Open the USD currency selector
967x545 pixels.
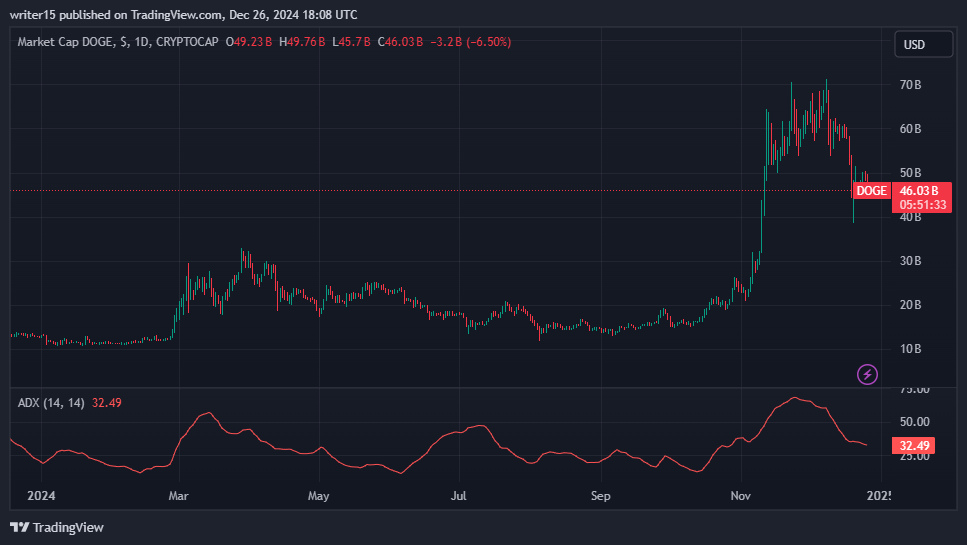tap(923, 44)
